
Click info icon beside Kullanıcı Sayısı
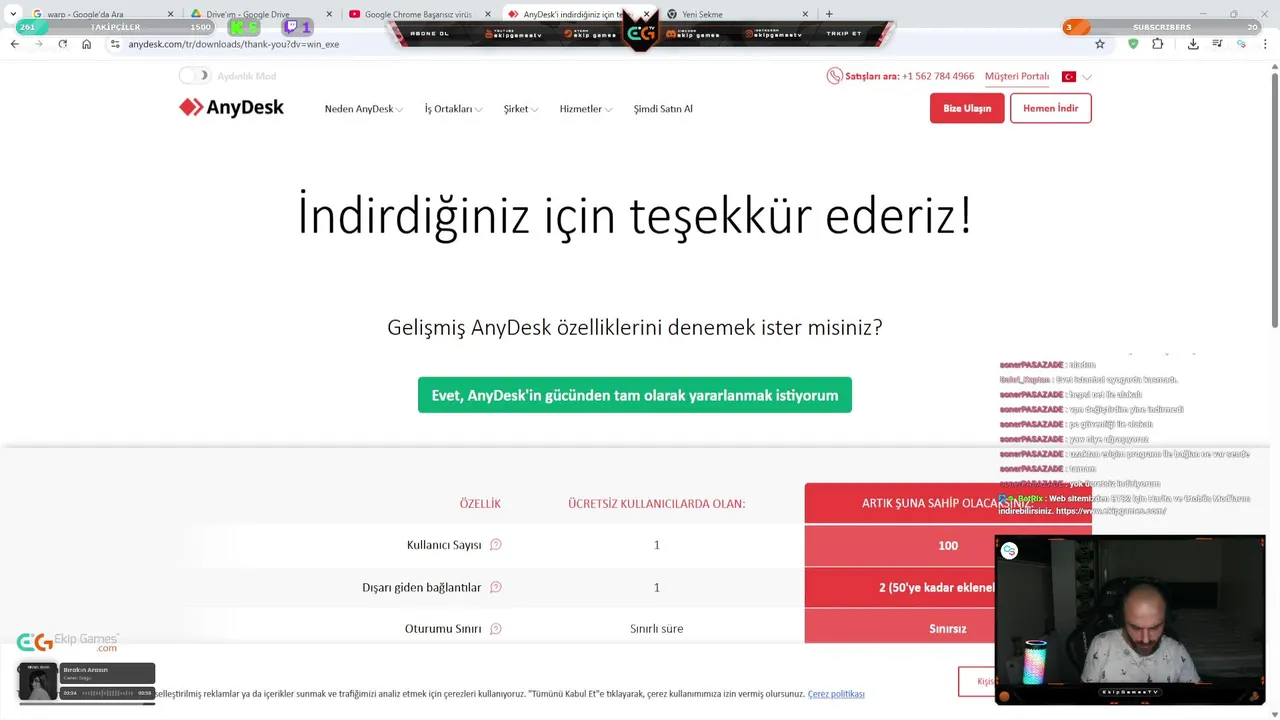click(x=495, y=545)
